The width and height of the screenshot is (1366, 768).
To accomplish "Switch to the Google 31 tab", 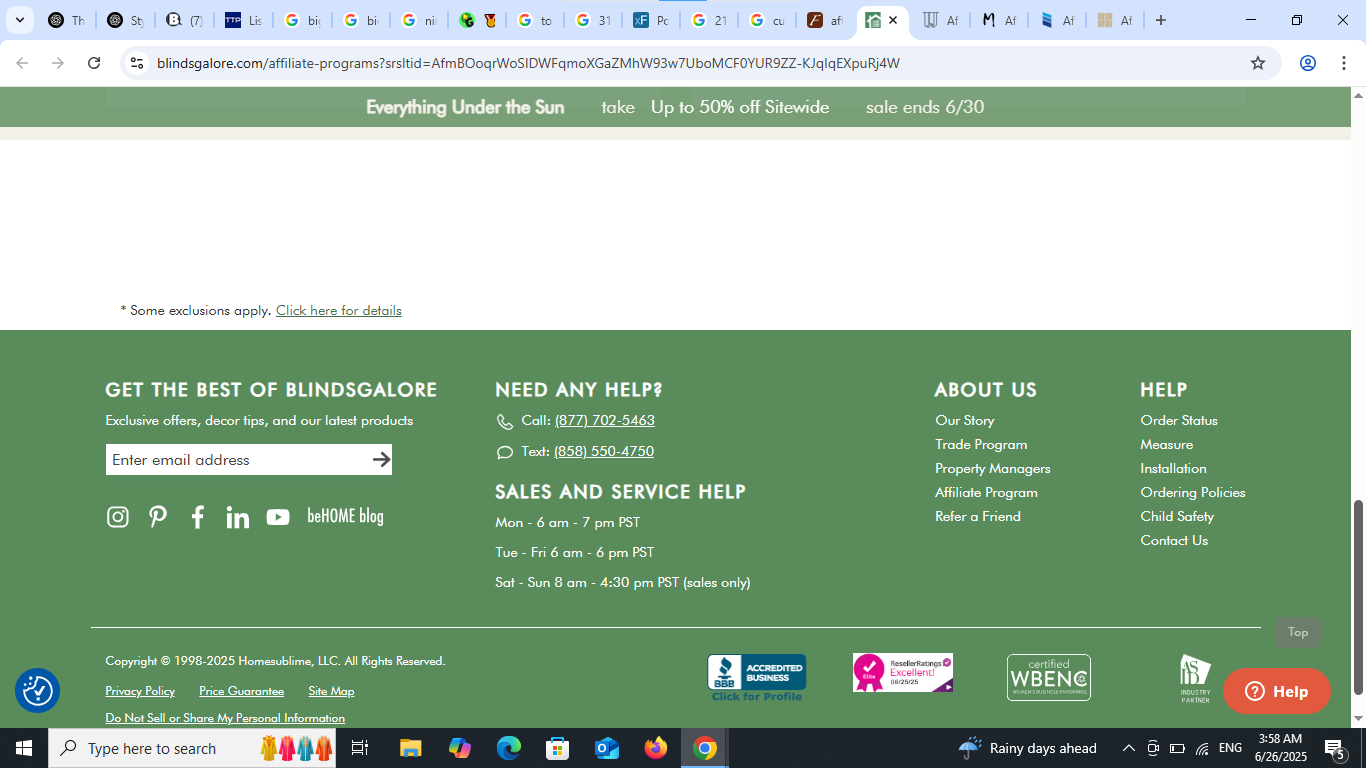I will [593, 20].
